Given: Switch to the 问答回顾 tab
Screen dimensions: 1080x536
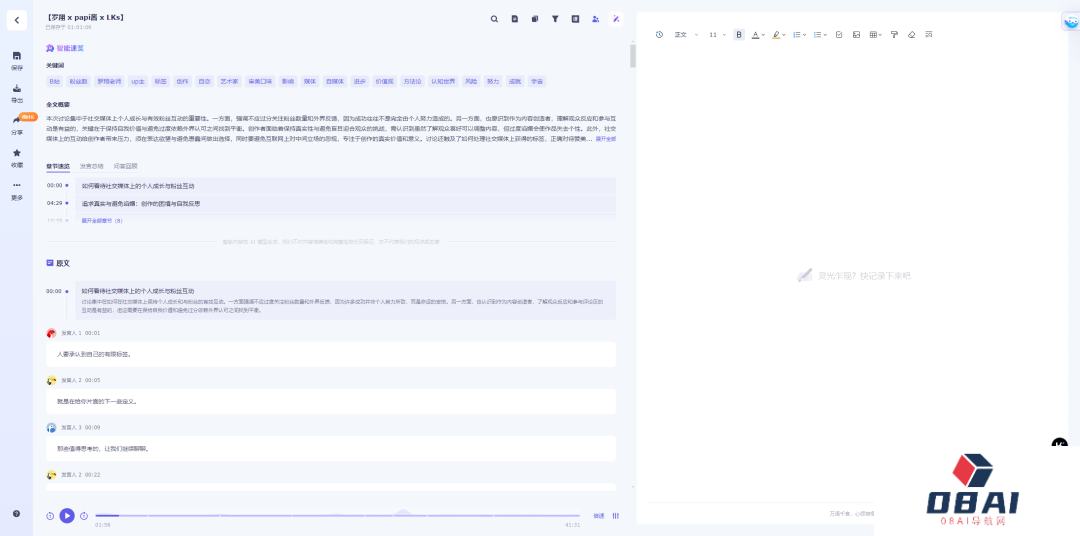Looking at the screenshot, I should pos(126,166).
